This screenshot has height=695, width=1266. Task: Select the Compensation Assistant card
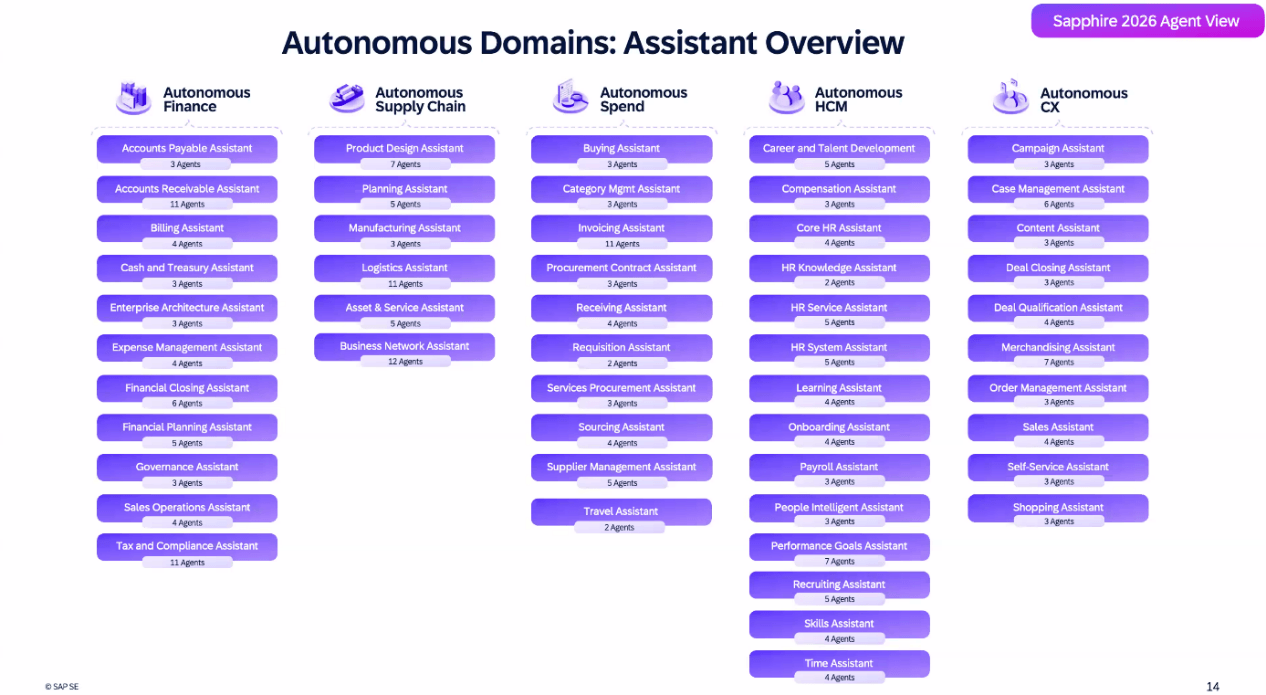click(x=839, y=189)
